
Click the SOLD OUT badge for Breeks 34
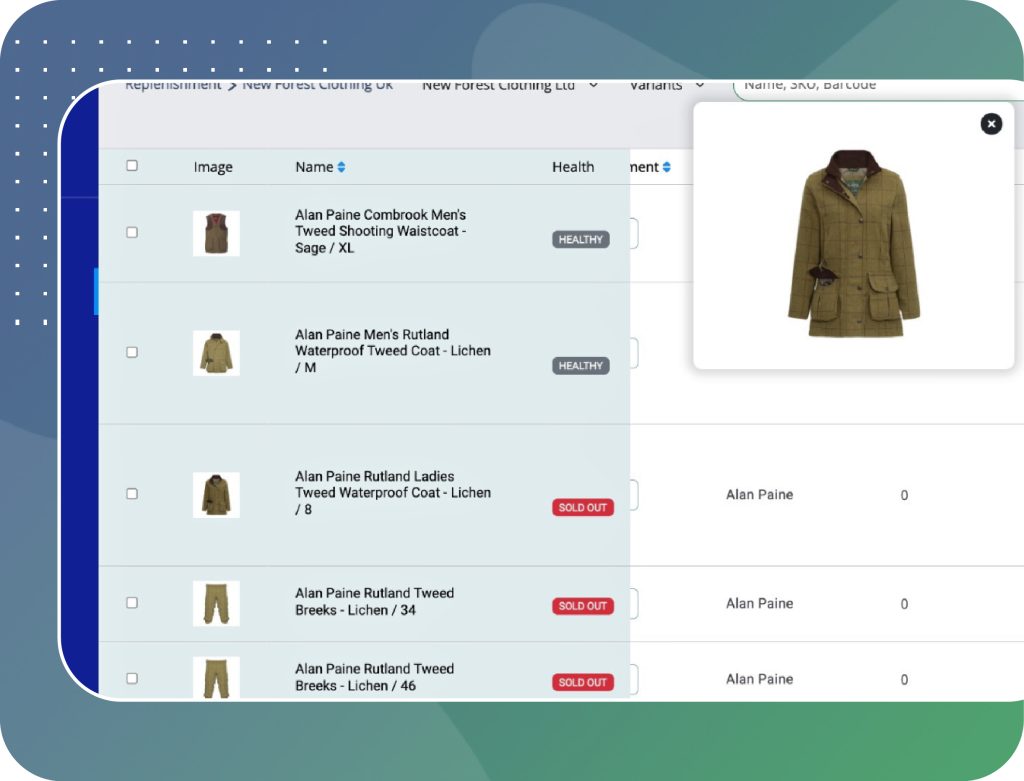click(x=583, y=606)
